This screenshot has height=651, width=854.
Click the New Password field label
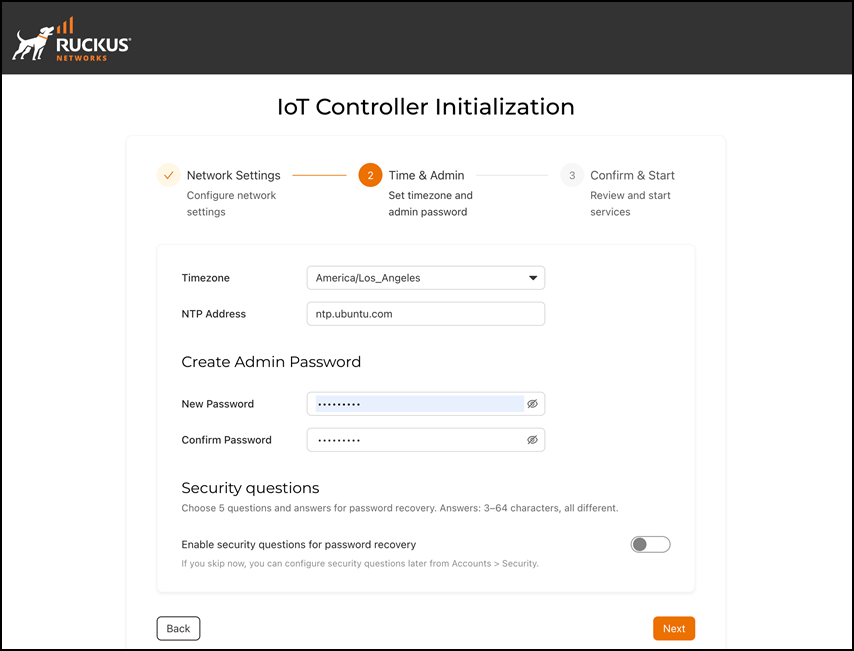[218, 404]
